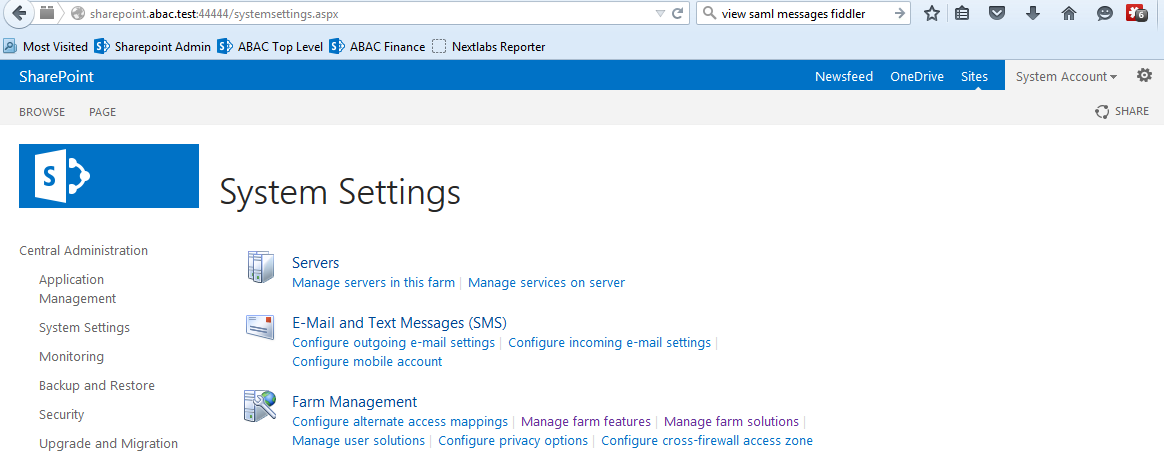Viewport: 1164px width, 458px height.
Task: Open the Most Visited bookmarks folder
Action: (x=46, y=47)
